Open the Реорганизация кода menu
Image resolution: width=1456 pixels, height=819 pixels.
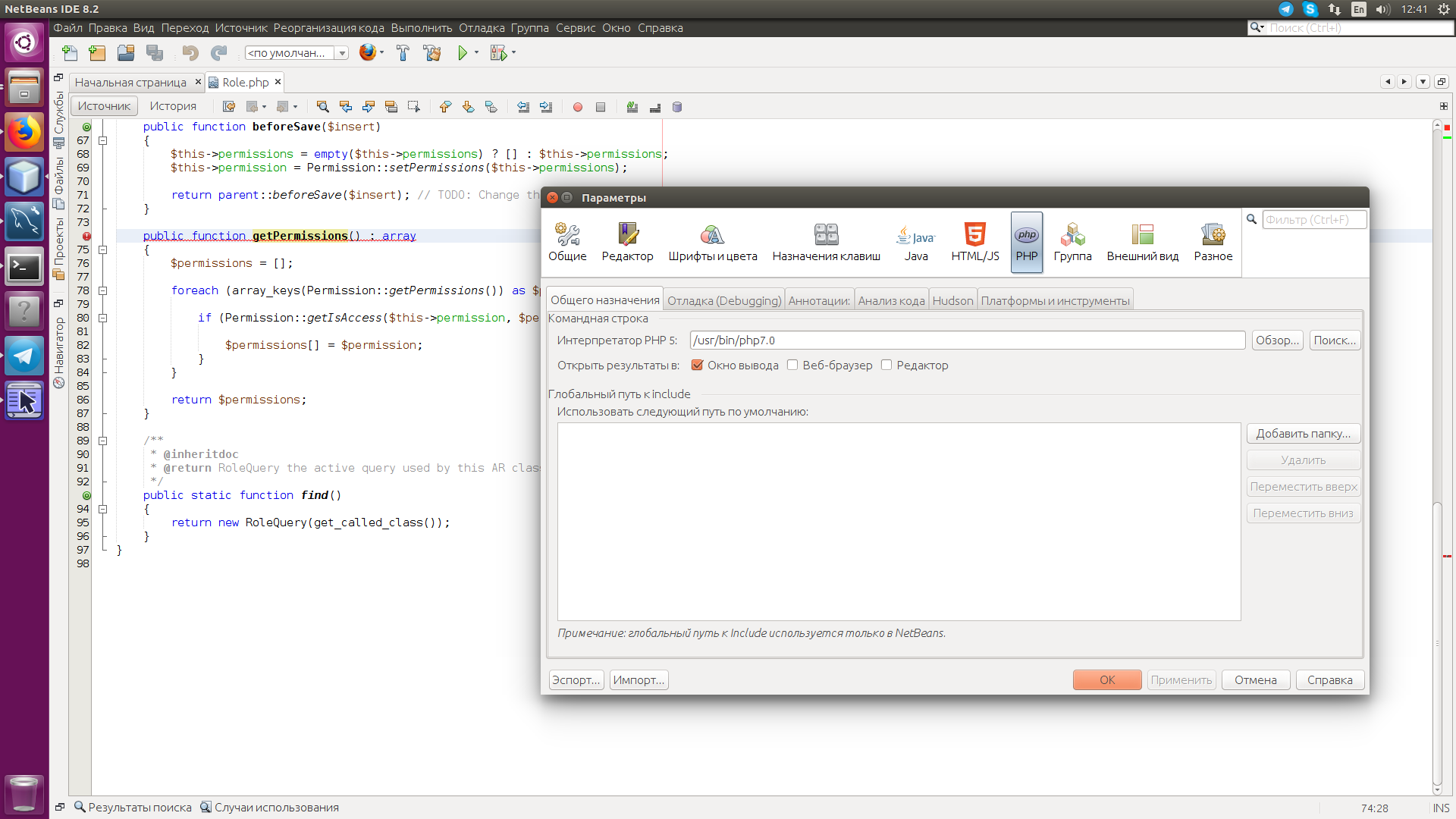328,28
